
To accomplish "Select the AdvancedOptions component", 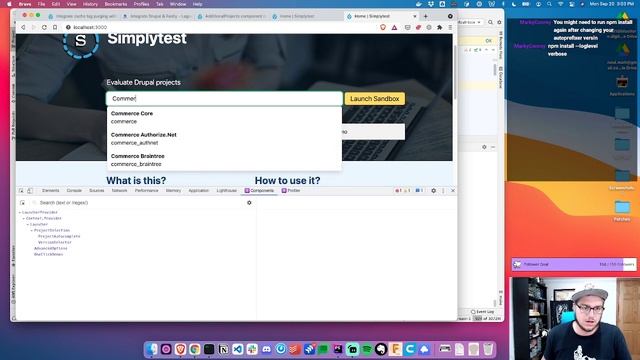I will (x=51, y=248).
